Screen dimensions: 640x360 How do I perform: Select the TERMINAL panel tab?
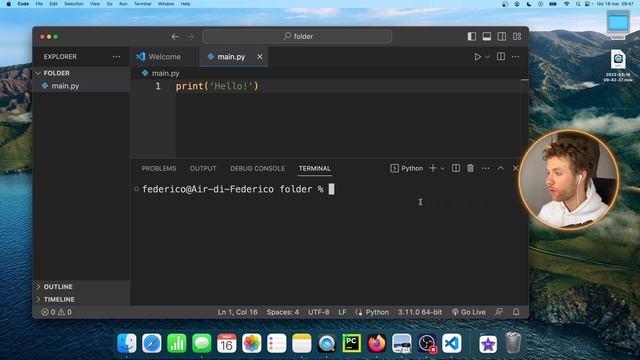tap(314, 169)
